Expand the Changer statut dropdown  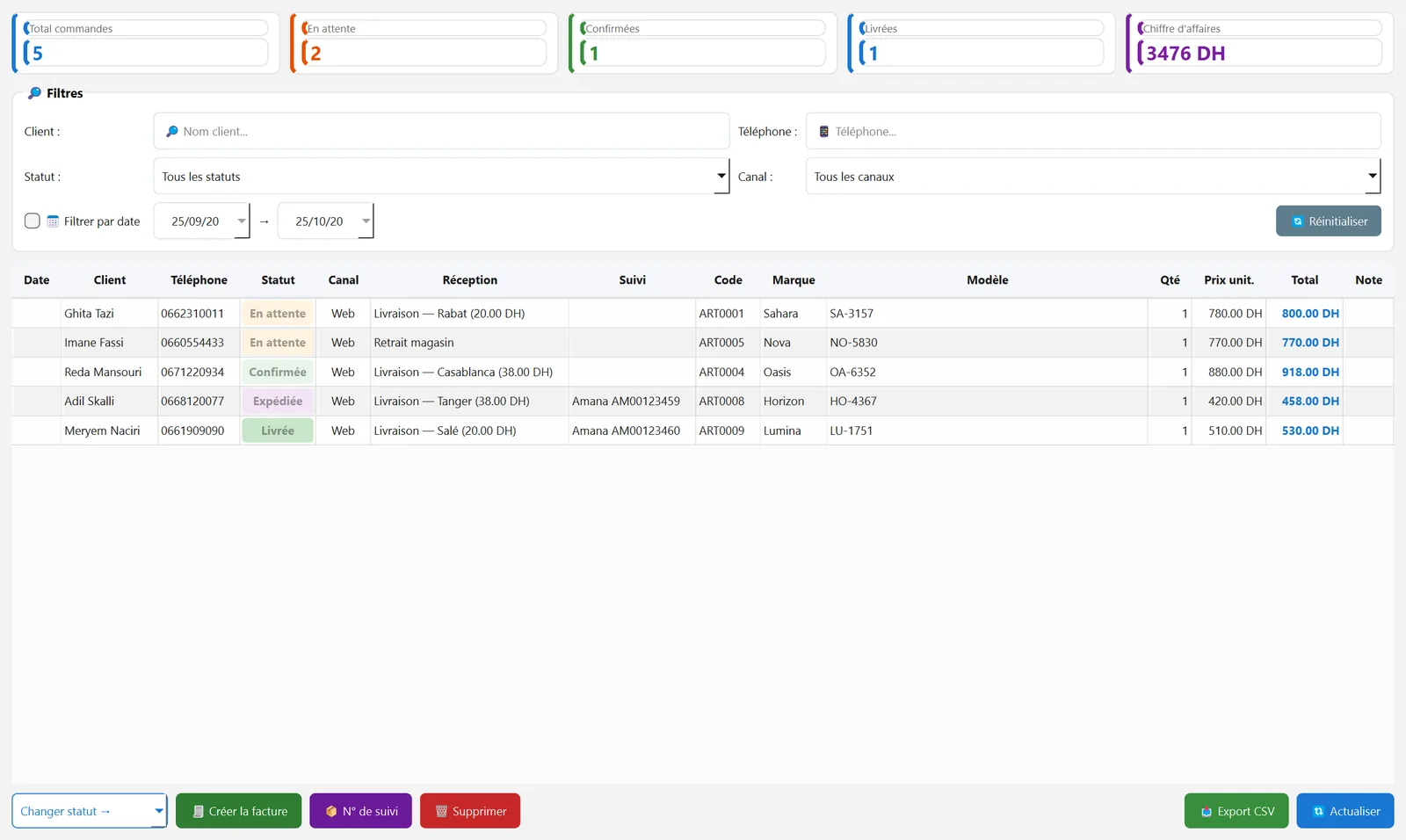[x=90, y=811]
